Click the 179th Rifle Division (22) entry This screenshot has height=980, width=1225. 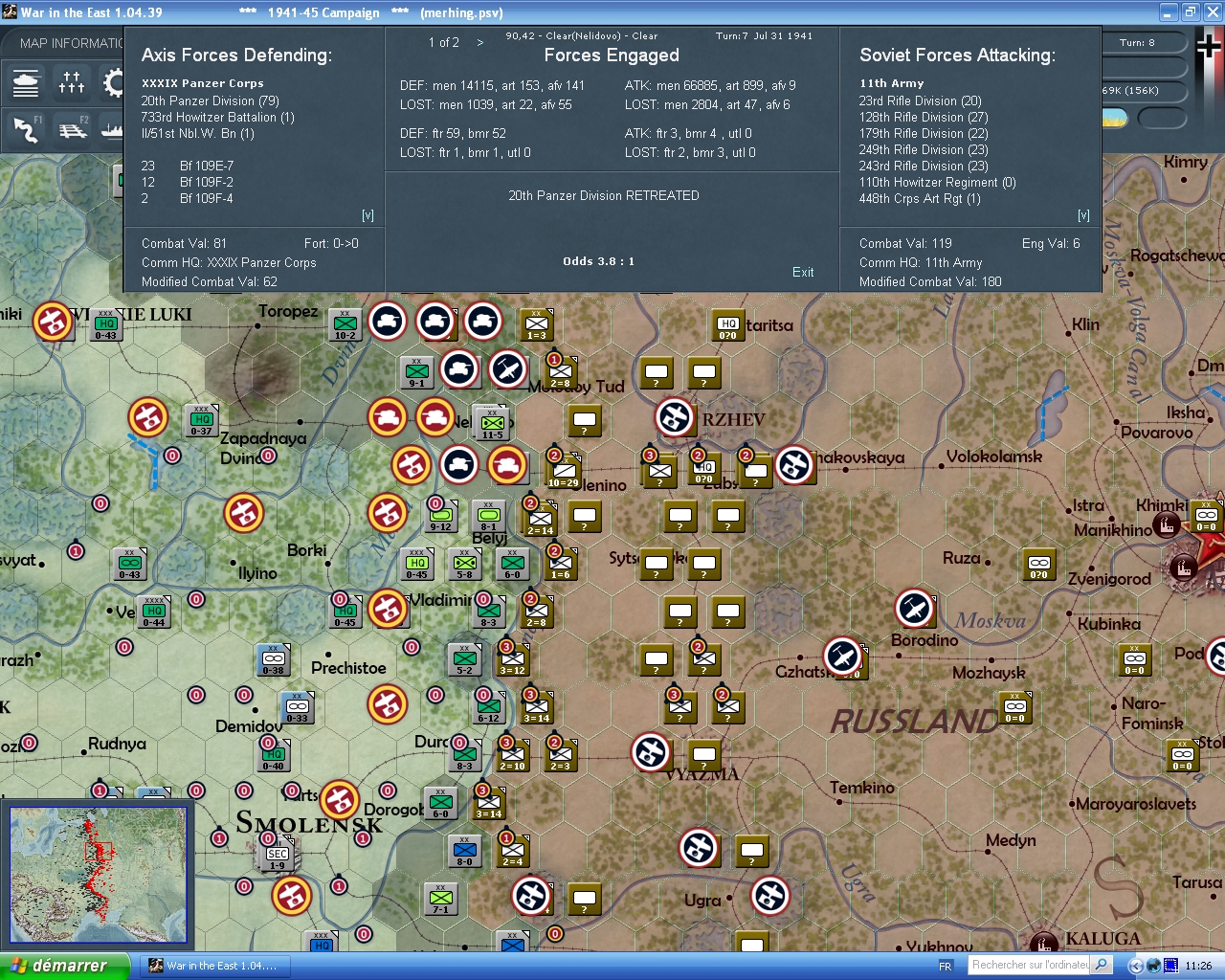pos(924,133)
